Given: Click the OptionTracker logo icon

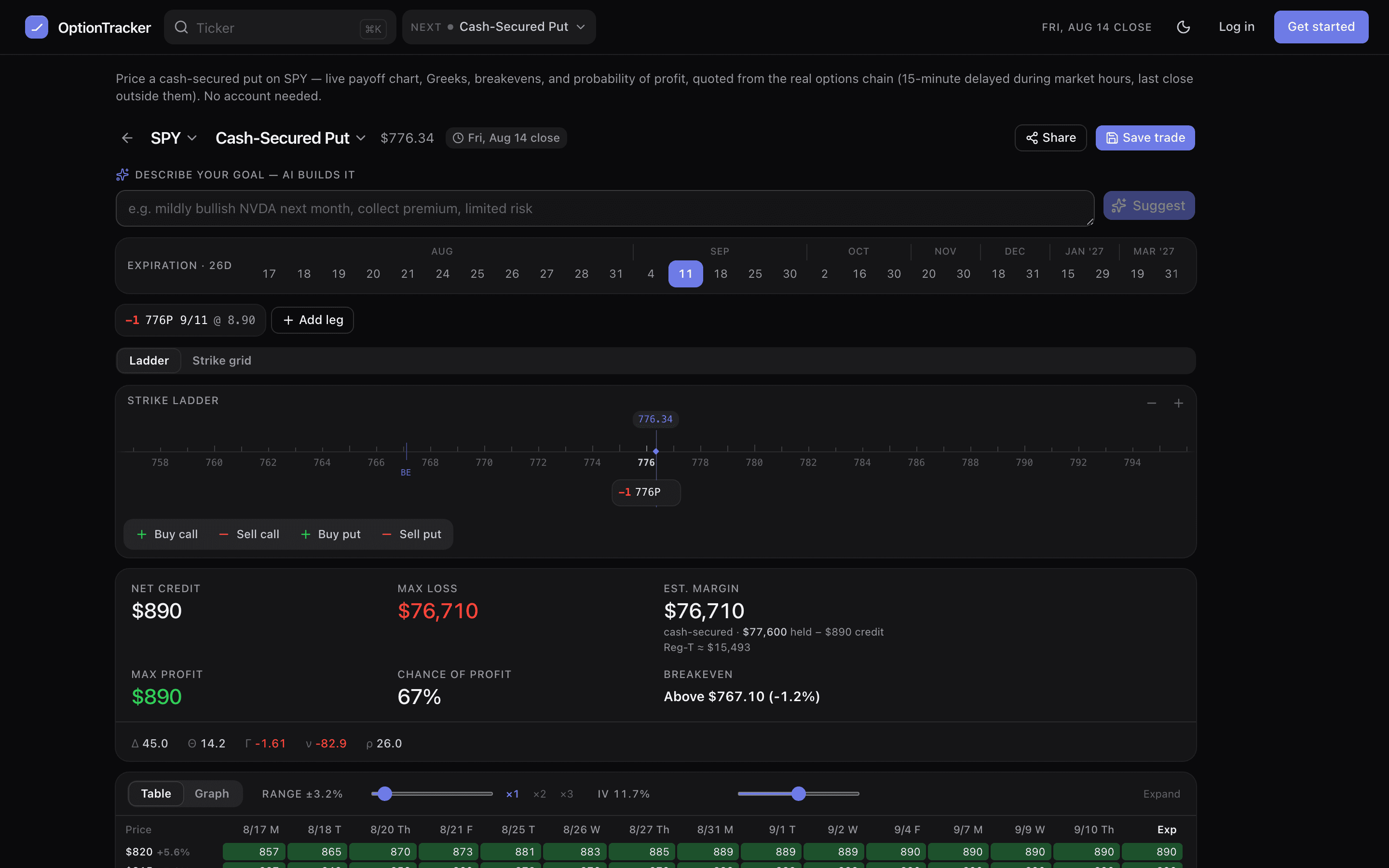Looking at the screenshot, I should 37,27.
